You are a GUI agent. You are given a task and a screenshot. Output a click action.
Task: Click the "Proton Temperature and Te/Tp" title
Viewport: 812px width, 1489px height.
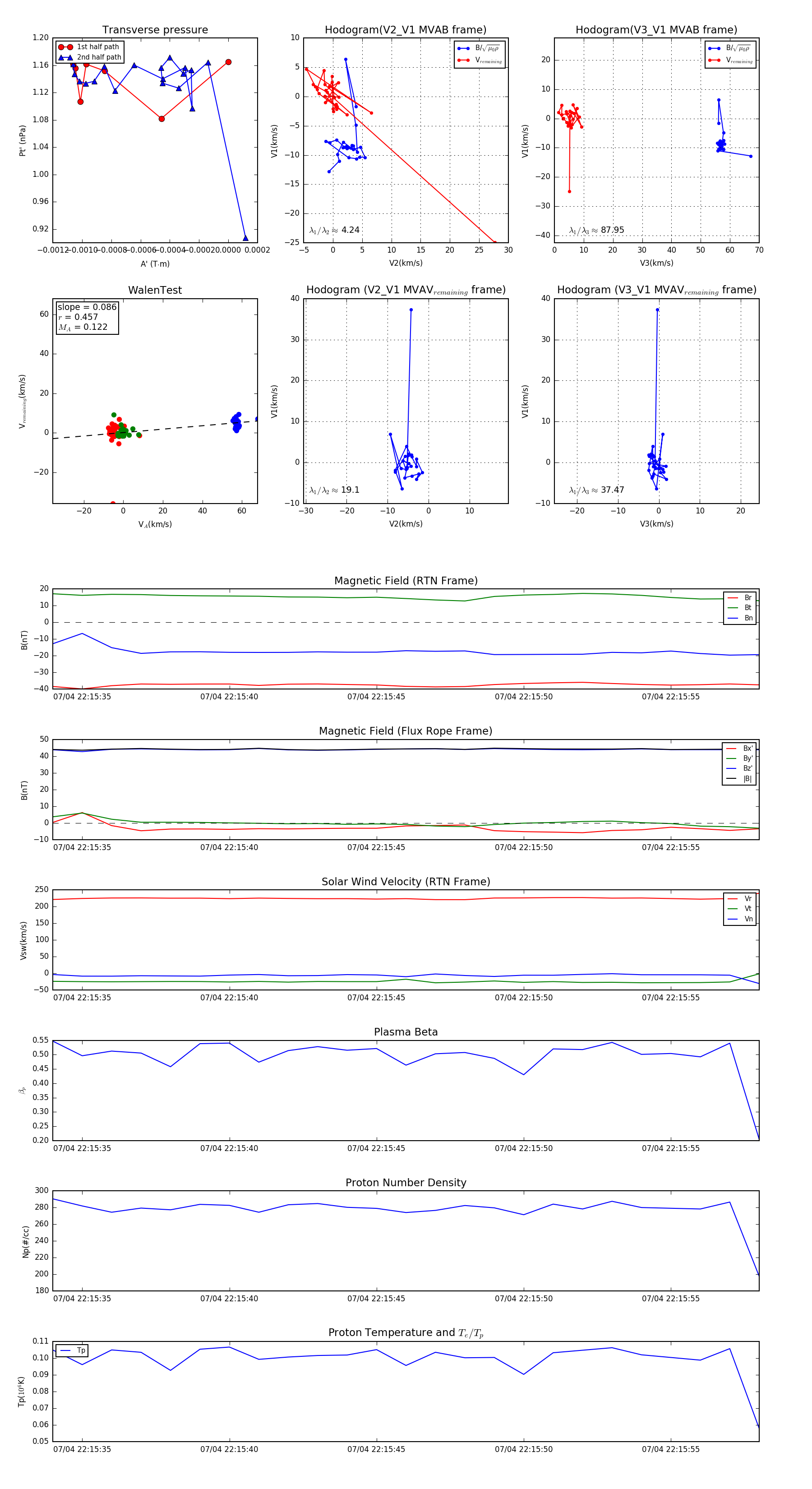(406, 1333)
